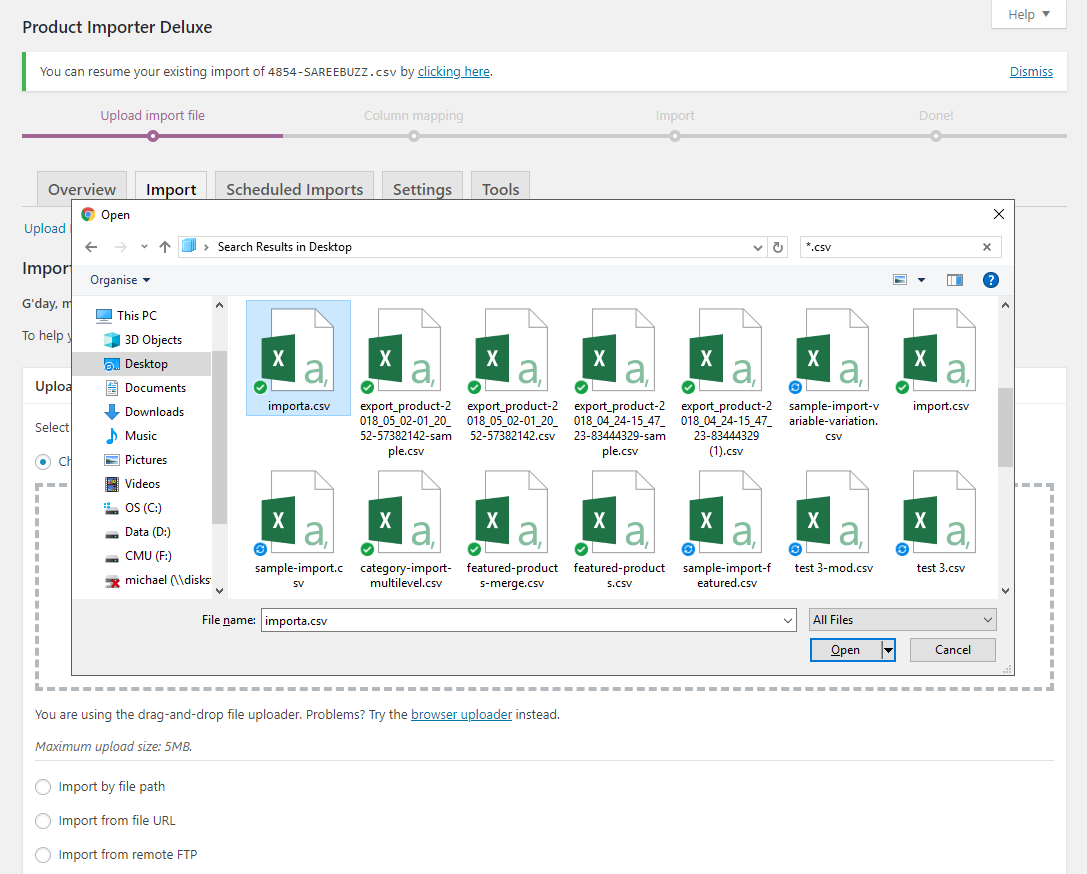Toggle the preview pane icon
The width and height of the screenshot is (1087, 874).
click(x=955, y=280)
